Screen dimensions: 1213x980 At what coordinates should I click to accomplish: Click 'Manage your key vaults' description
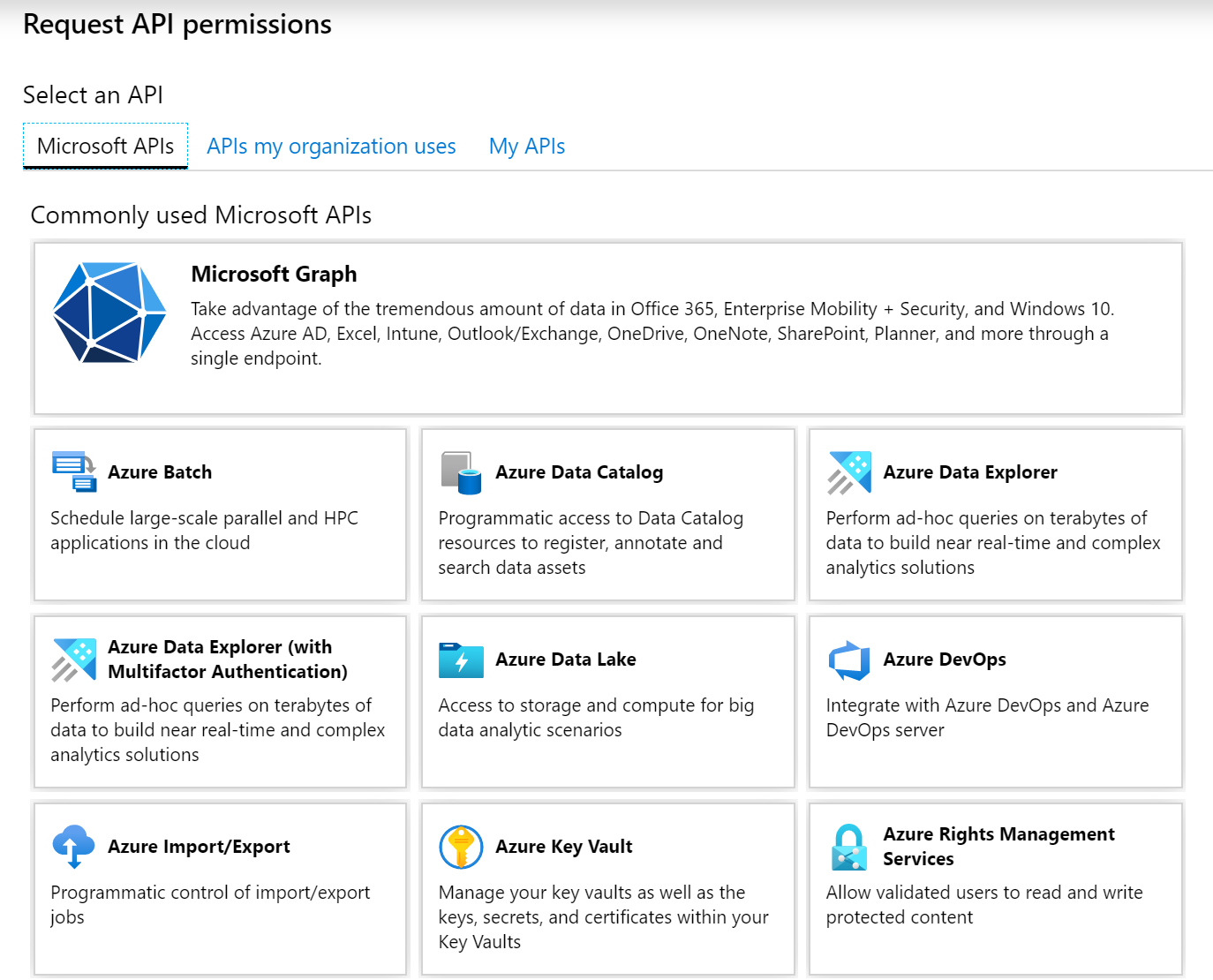pyautogui.click(x=603, y=917)
